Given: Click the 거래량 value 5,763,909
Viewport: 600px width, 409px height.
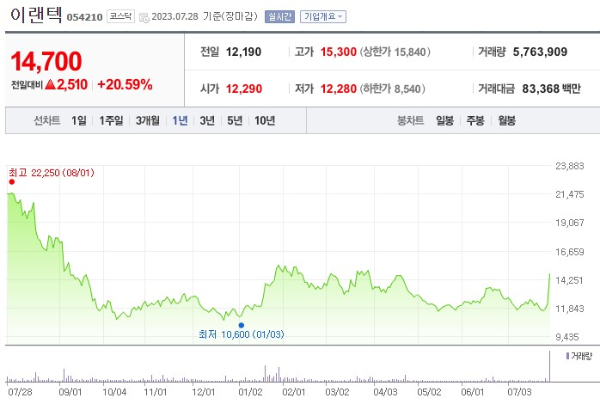Looking at the screenshot, I should [540, 52].
